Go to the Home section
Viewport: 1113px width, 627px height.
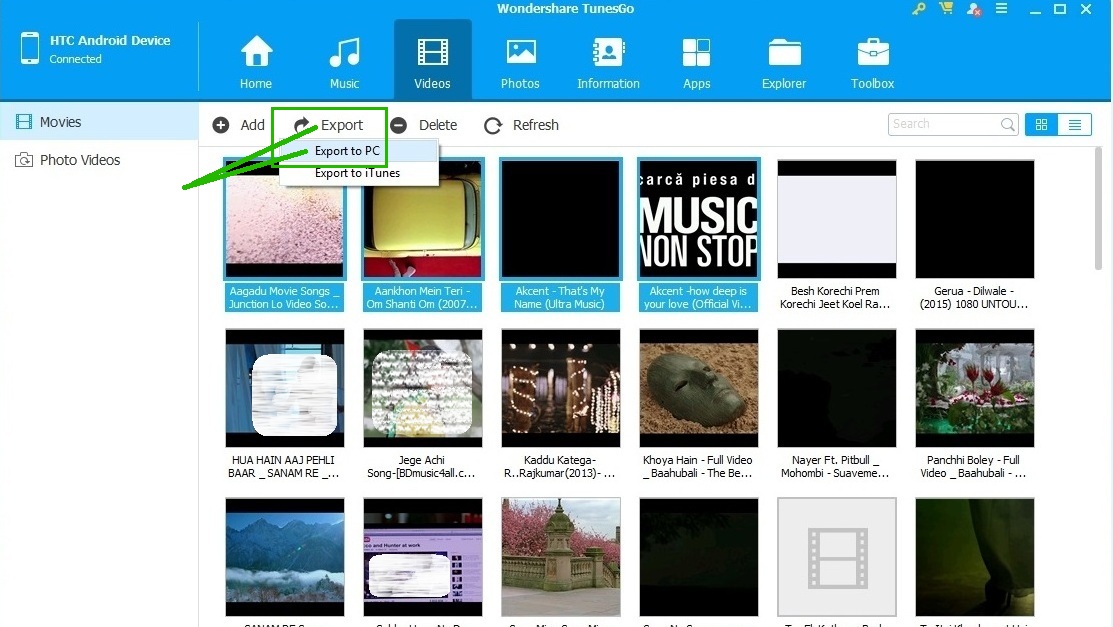pos(256,62)
